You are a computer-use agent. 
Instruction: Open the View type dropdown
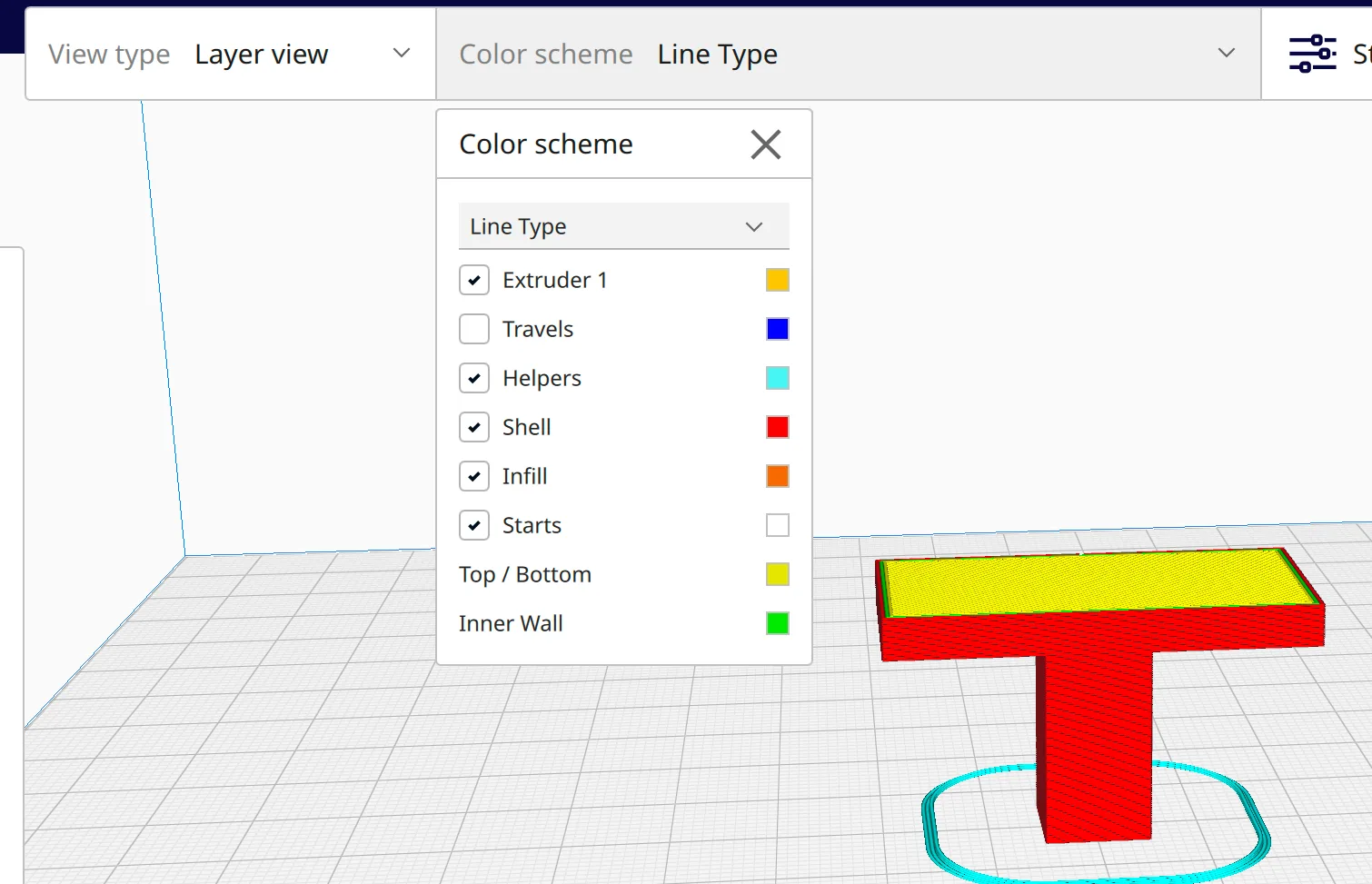click(231, 55)
